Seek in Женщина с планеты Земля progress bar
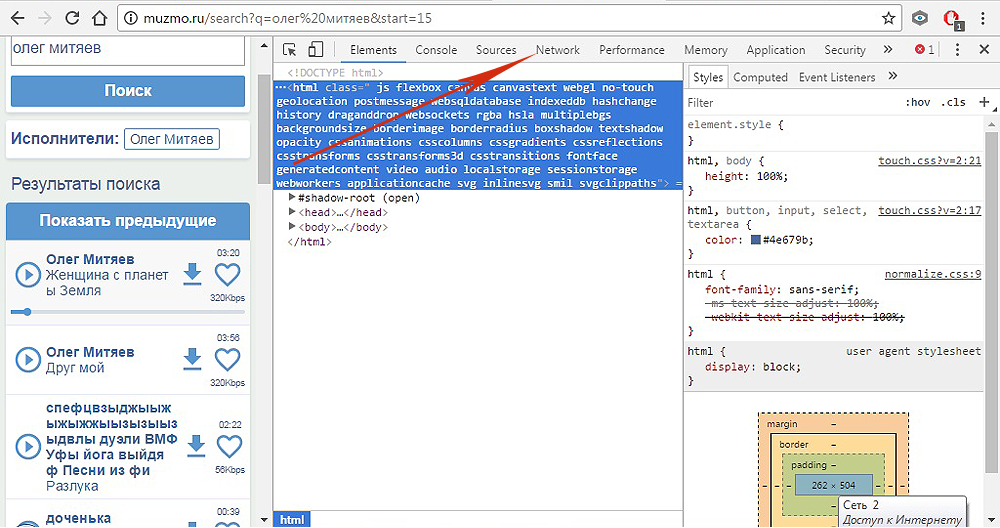The width and height of the screenshot is (1000, 528). 128,312
